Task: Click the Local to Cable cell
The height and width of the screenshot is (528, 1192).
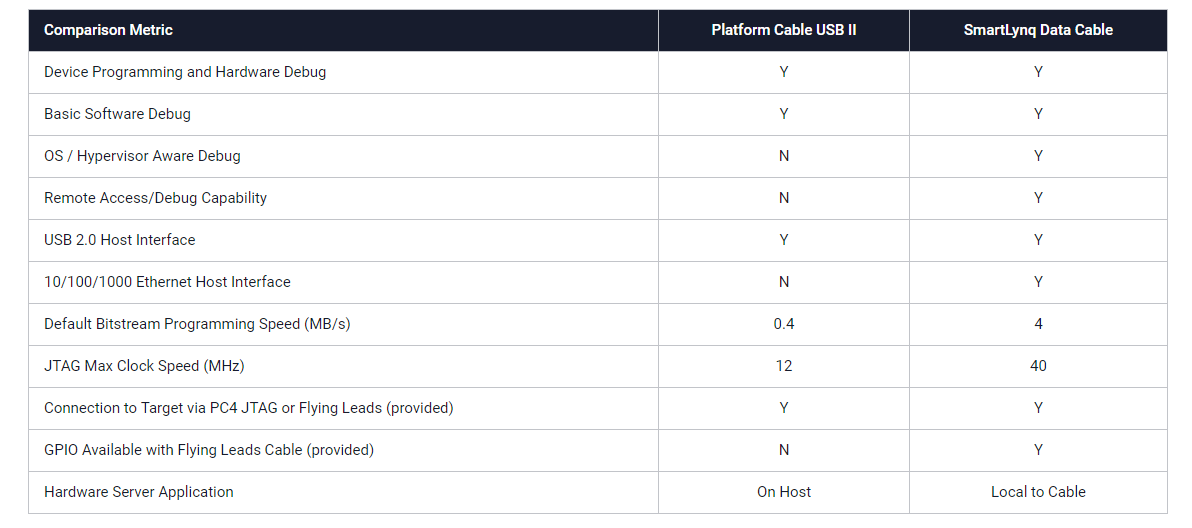Action: 1038,492
